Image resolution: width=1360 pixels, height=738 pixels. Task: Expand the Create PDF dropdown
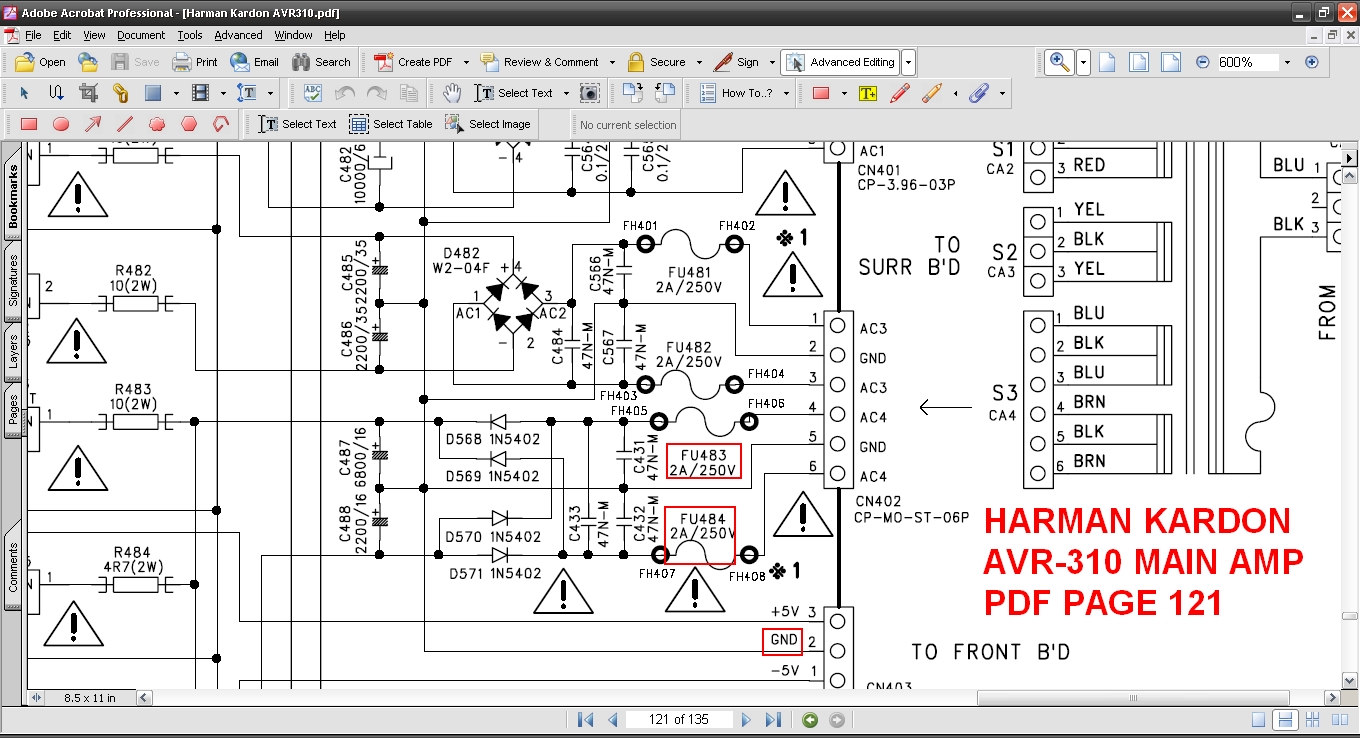tap(465, 62)
